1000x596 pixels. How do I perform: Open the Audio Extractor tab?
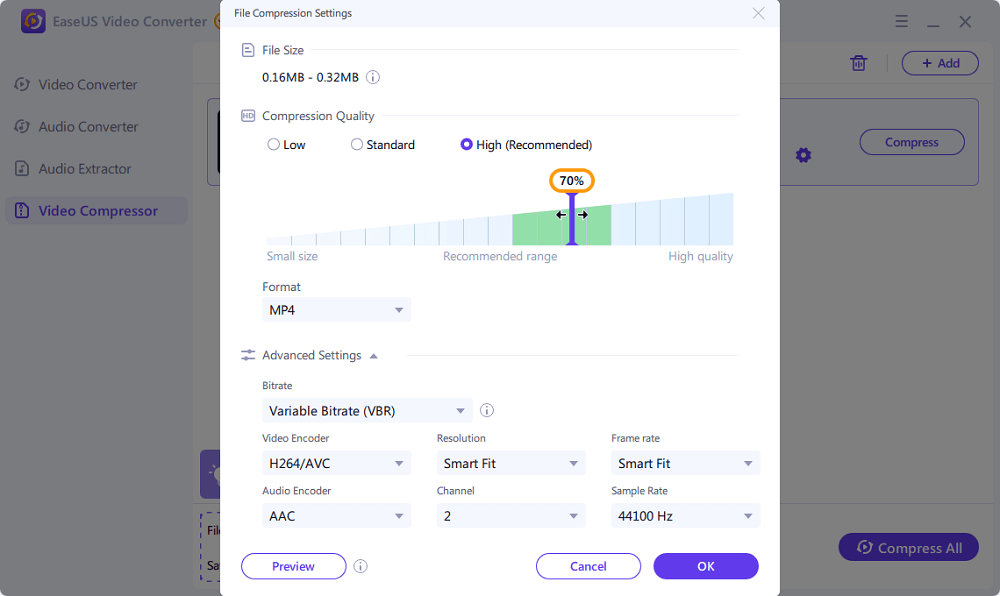pyautogui.click(x=85, y=169)
